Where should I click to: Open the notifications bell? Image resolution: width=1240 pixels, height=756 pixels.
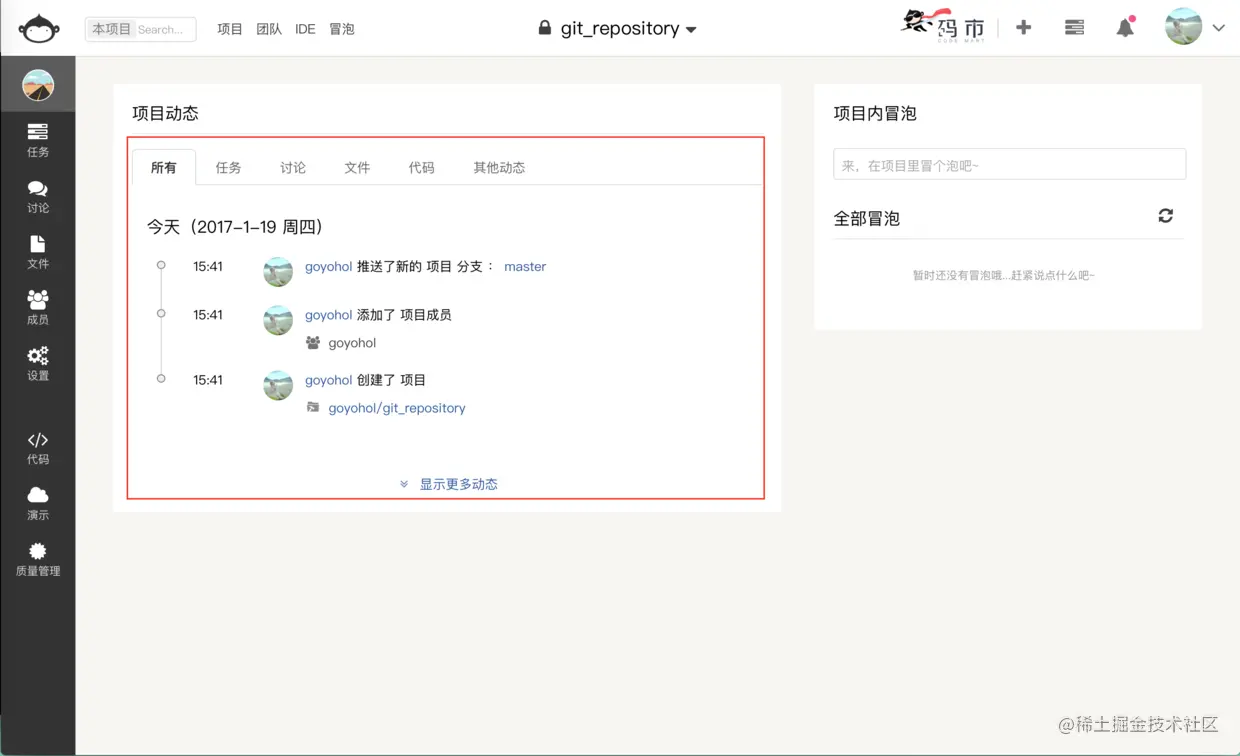coord(1125,28)
